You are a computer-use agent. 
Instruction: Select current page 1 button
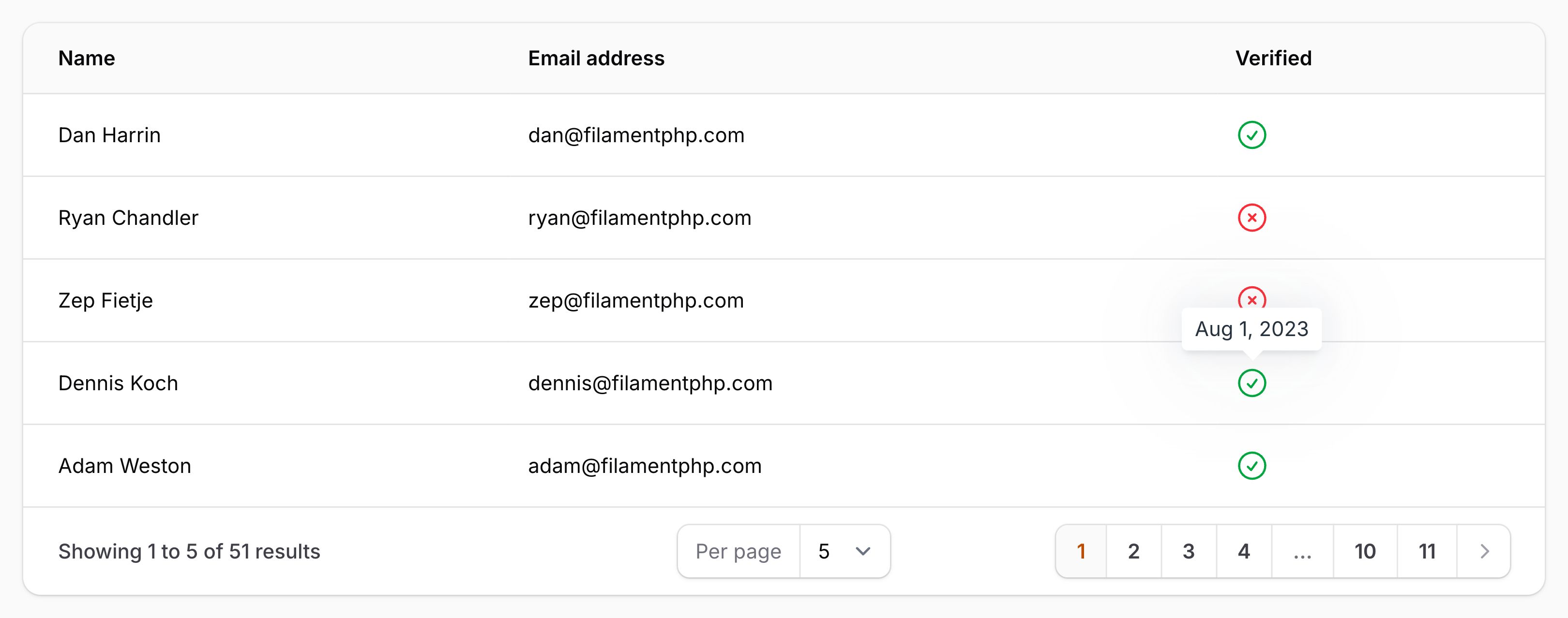click(x=1081, y=551)
